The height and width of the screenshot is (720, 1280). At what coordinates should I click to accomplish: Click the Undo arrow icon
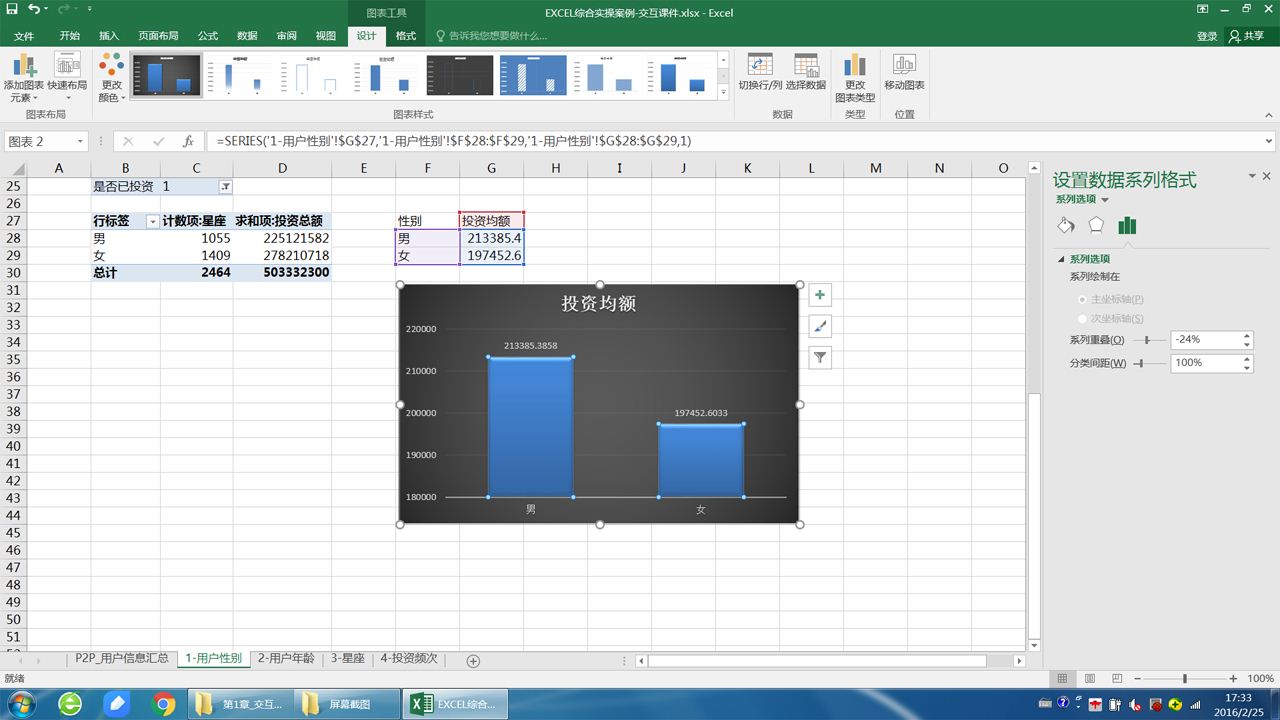coord(34,10)
